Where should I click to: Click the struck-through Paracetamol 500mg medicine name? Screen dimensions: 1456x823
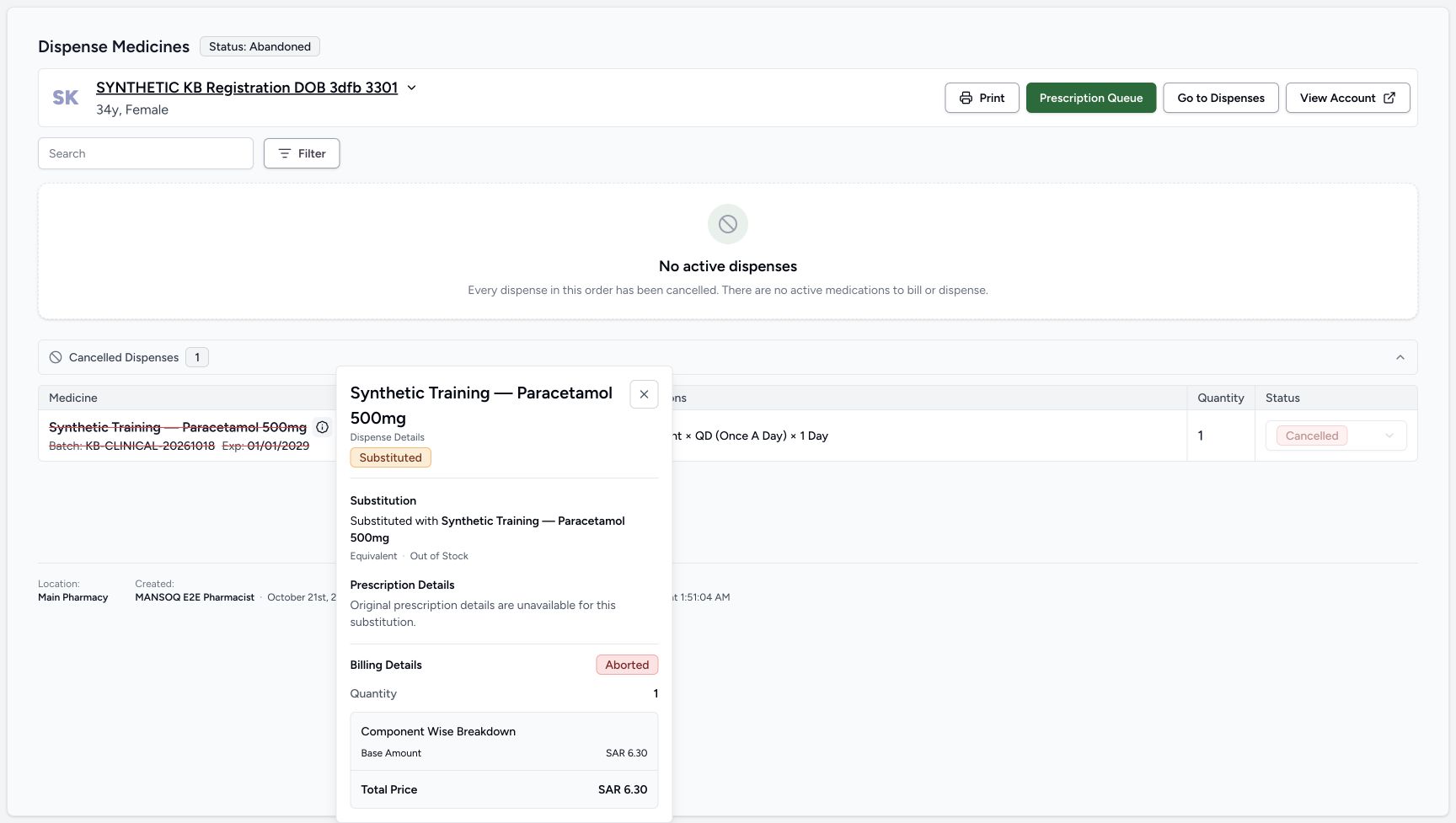[178, 427]
